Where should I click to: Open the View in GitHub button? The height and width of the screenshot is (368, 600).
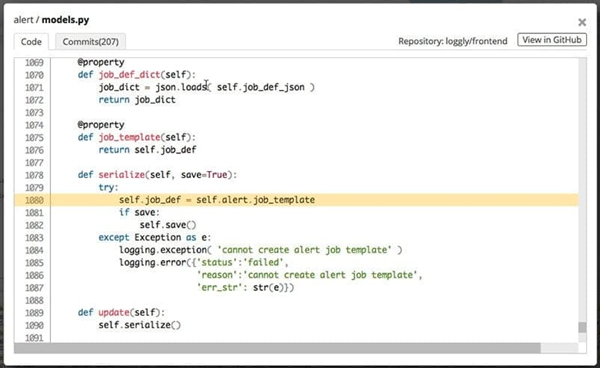pyautogui.click(x=552, y=40)
